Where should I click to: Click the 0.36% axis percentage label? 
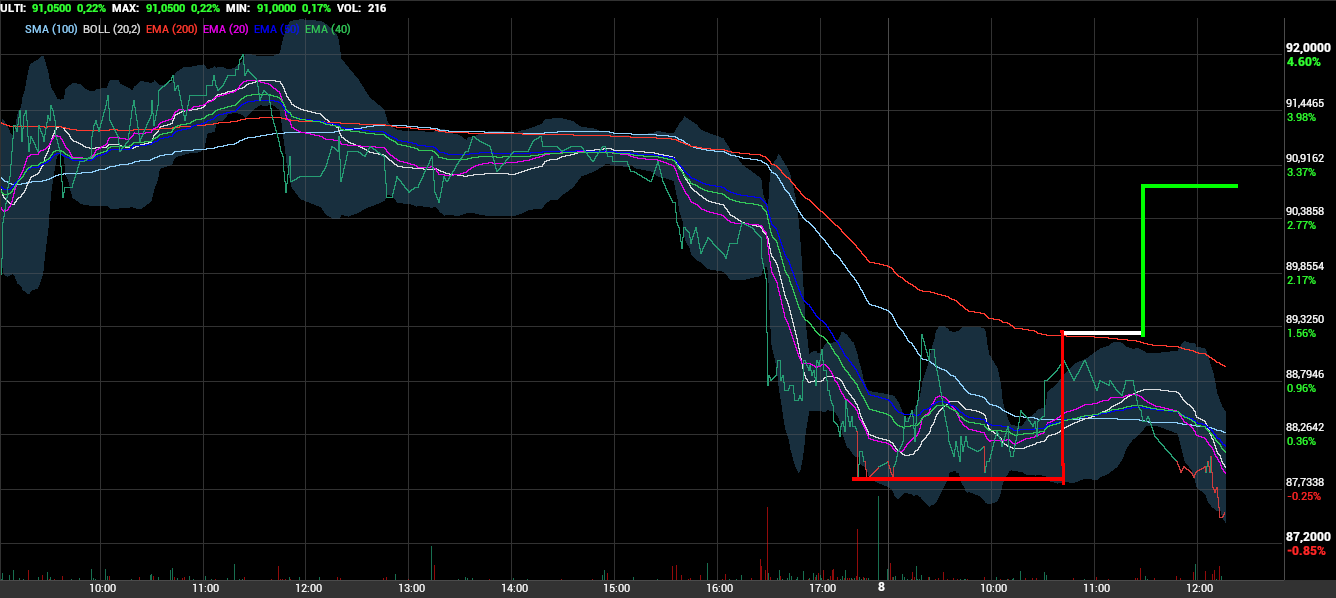[x=1302, y=441]
